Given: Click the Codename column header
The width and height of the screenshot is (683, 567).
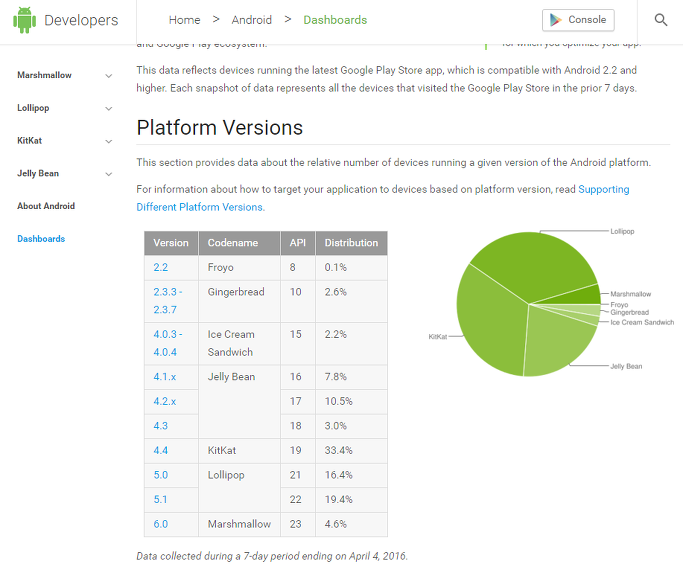Looking at the screenshot, I should coord(239,243).
